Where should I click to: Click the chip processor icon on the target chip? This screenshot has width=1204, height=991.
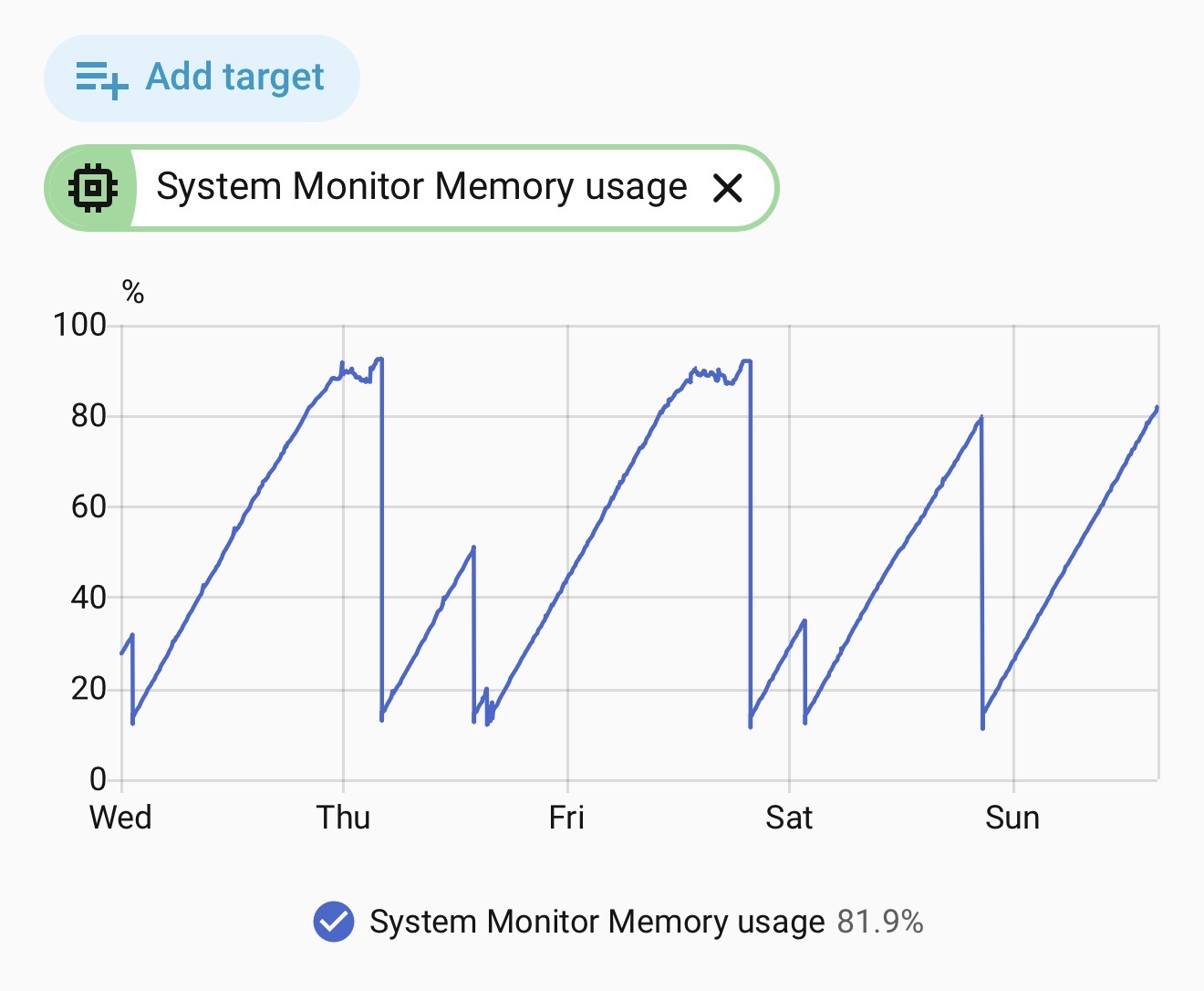pyautogui.click(x=92, y=188)
